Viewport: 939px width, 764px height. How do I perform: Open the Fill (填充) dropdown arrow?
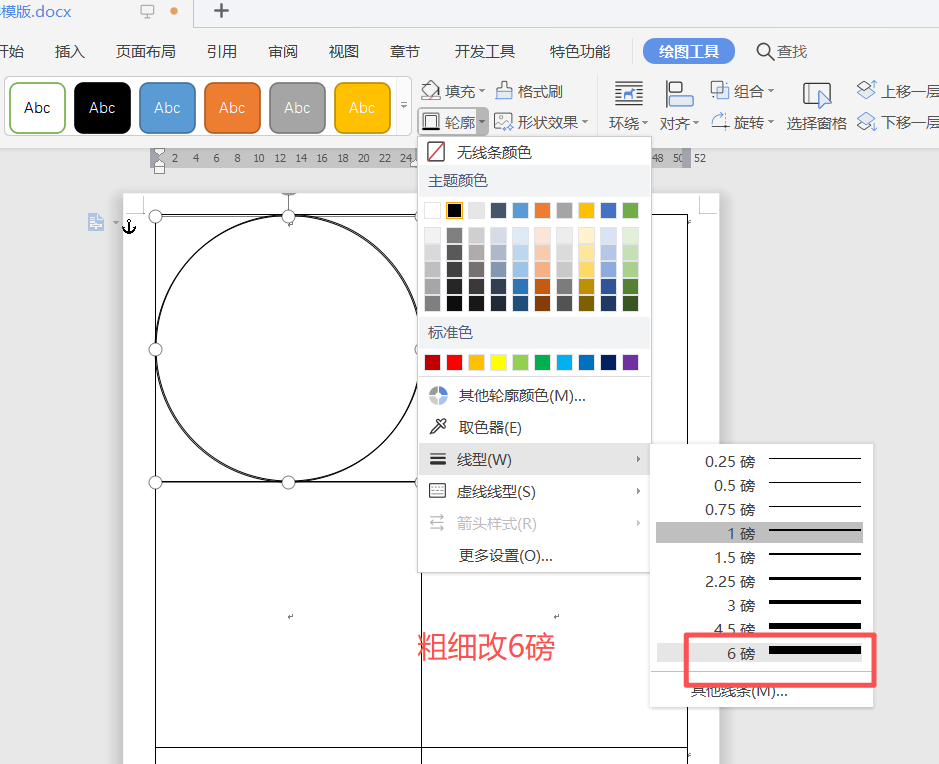(481, 92)
